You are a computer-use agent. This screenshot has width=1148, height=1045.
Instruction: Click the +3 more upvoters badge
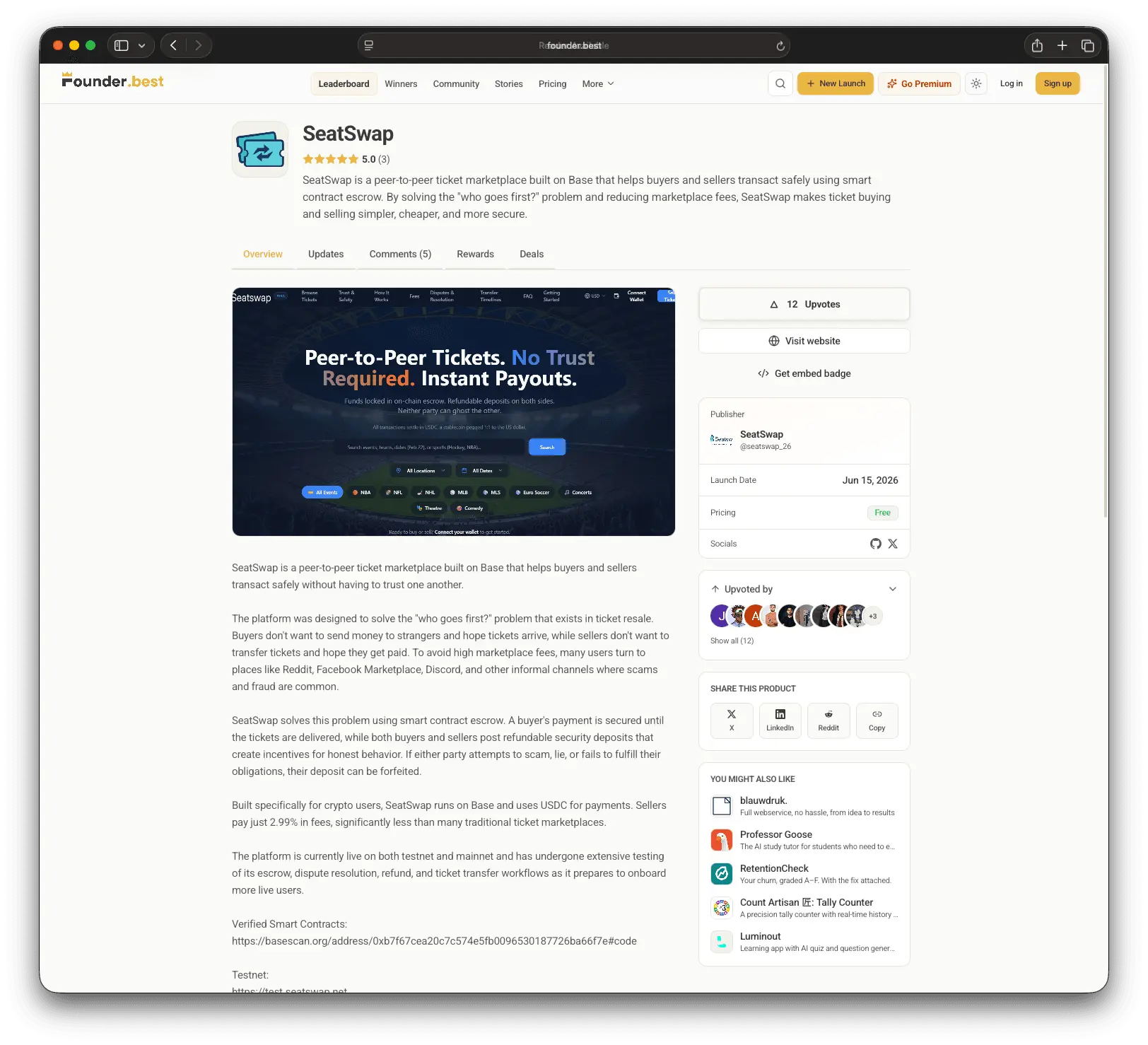[x=873, y=616]
